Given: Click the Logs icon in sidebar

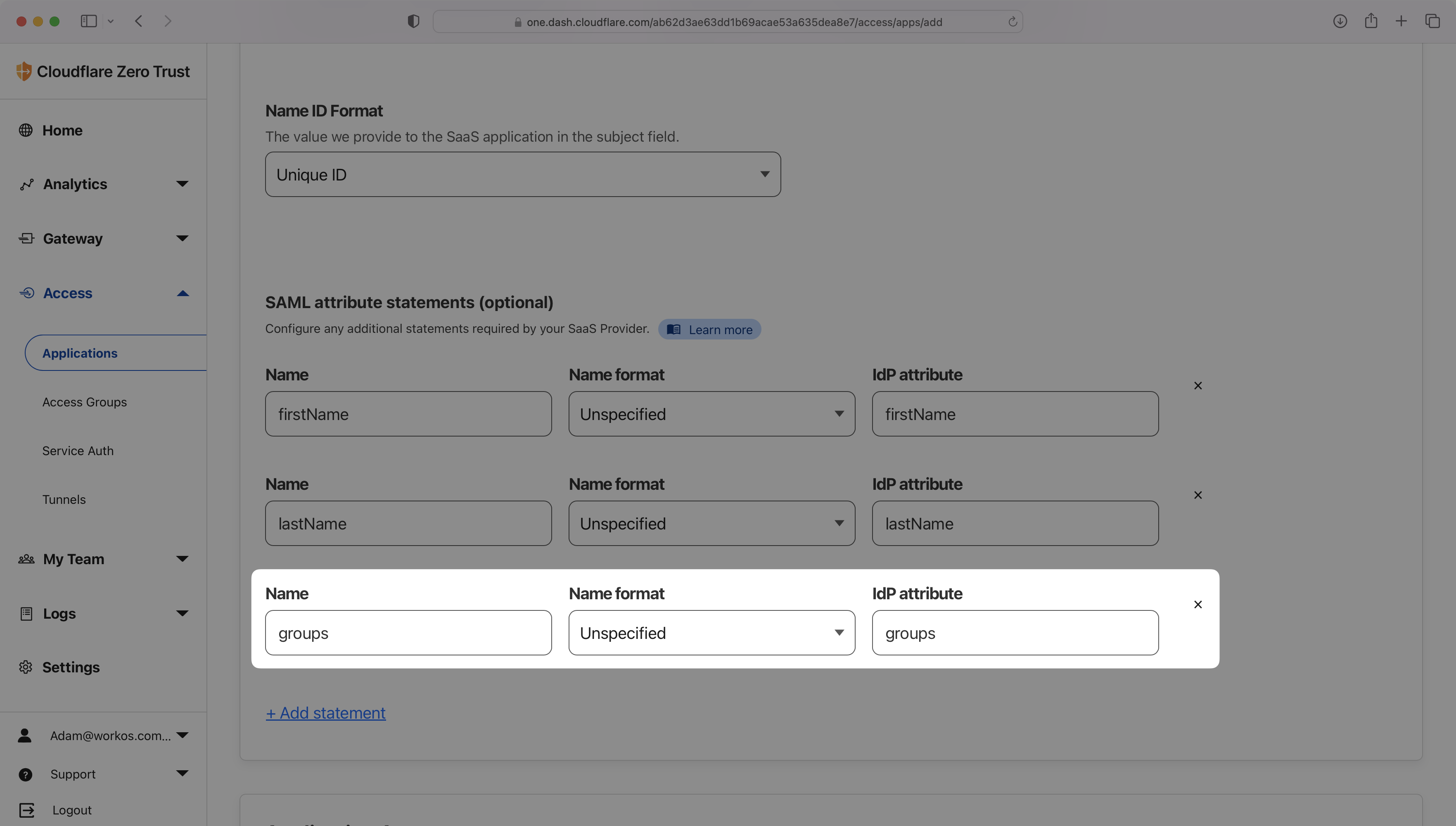Looking at the screenshot, I should point(26,613).
